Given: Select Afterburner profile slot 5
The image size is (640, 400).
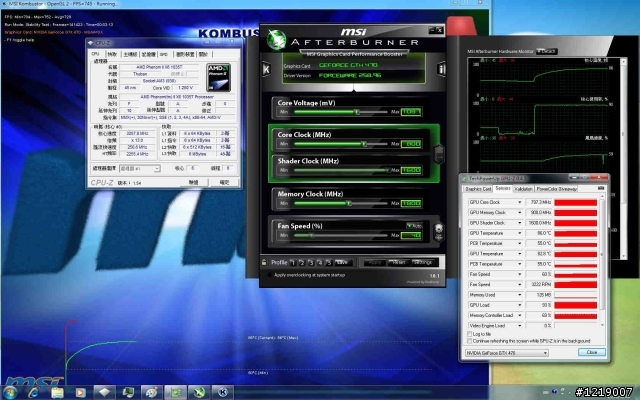Looking at the screenshot, I should 329,262.
